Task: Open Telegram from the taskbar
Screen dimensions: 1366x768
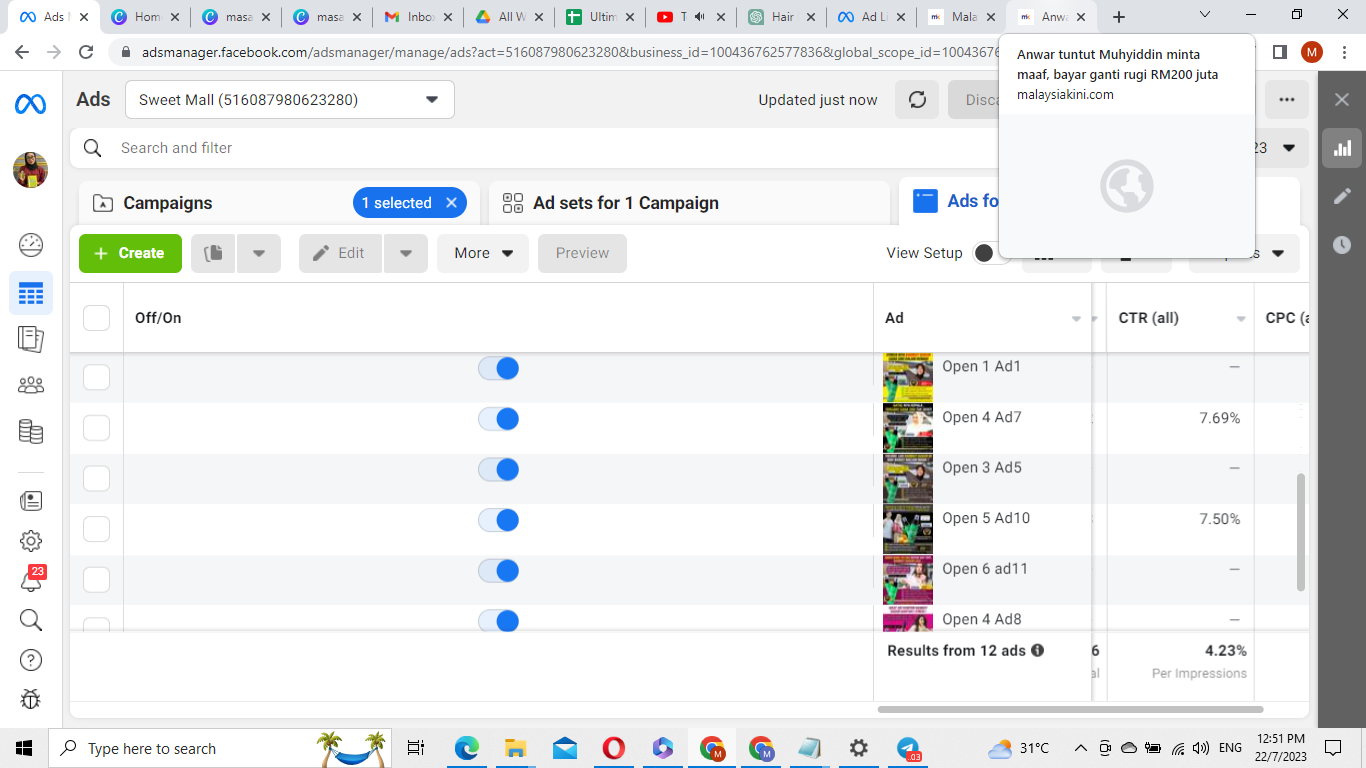Action: pos(908,748)
